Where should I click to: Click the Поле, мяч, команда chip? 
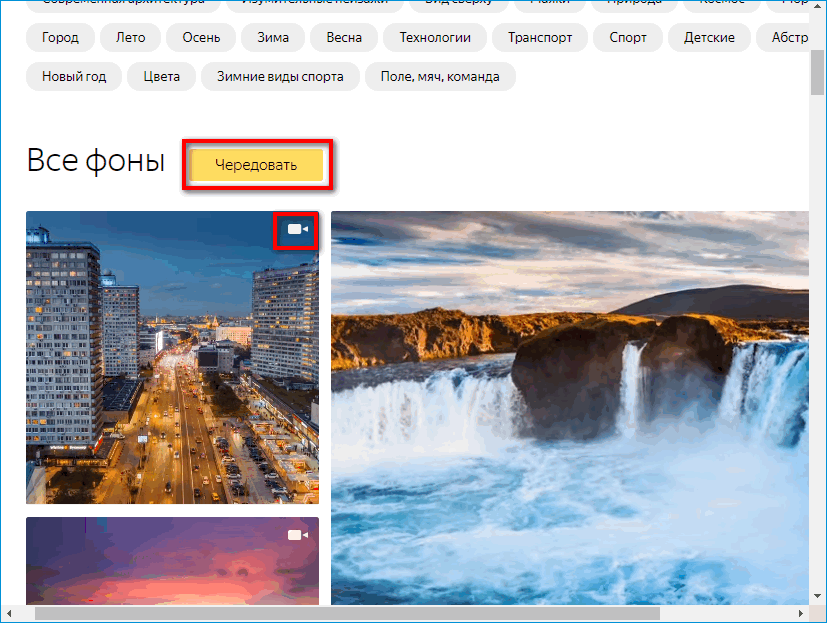pyautogui.click(x=440, y=75)
